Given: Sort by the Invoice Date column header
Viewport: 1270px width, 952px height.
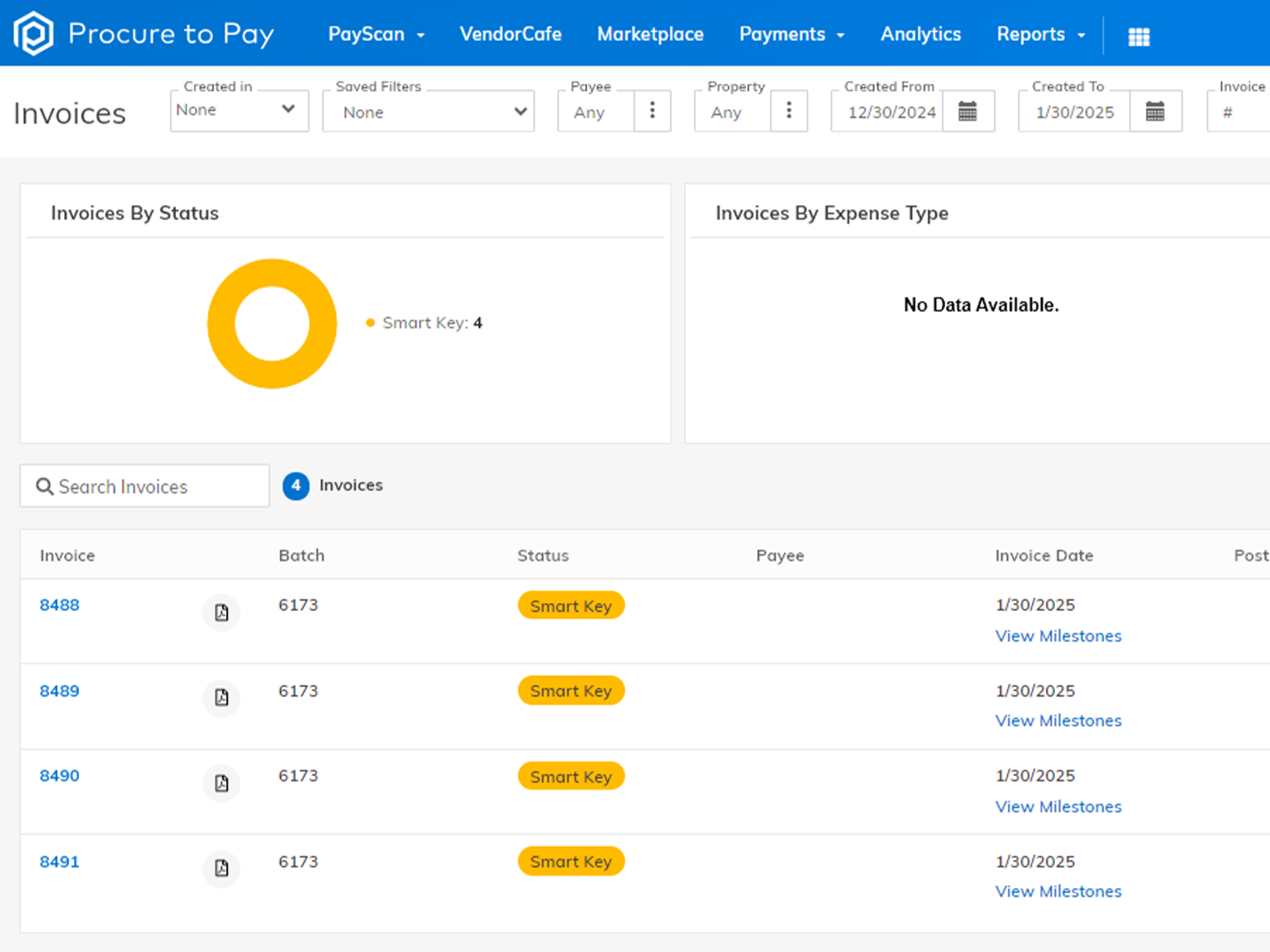Looking at the screenshot, I should pyautogui.click(x=1043, y=555).
